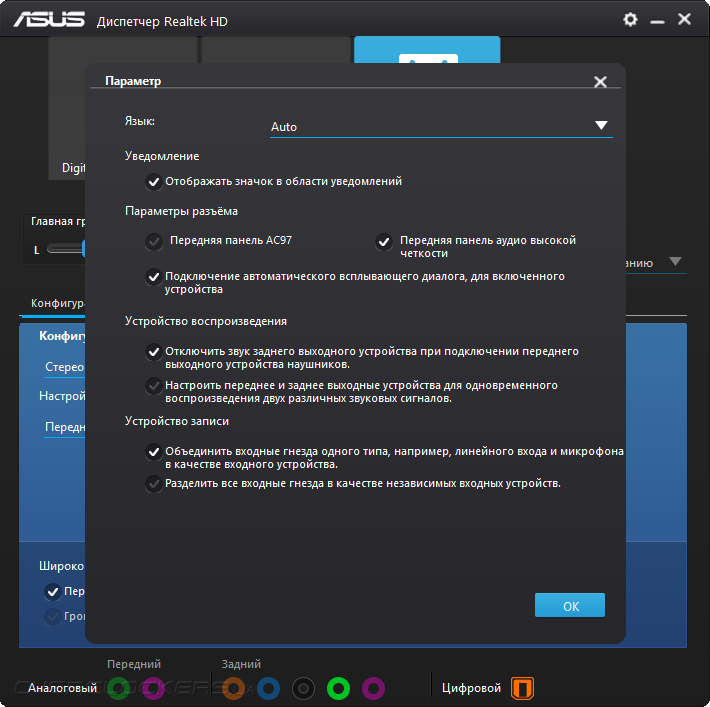The image size is (710, 707).
Task: Click the rear green analog jack
Action: tap(338, 688)
